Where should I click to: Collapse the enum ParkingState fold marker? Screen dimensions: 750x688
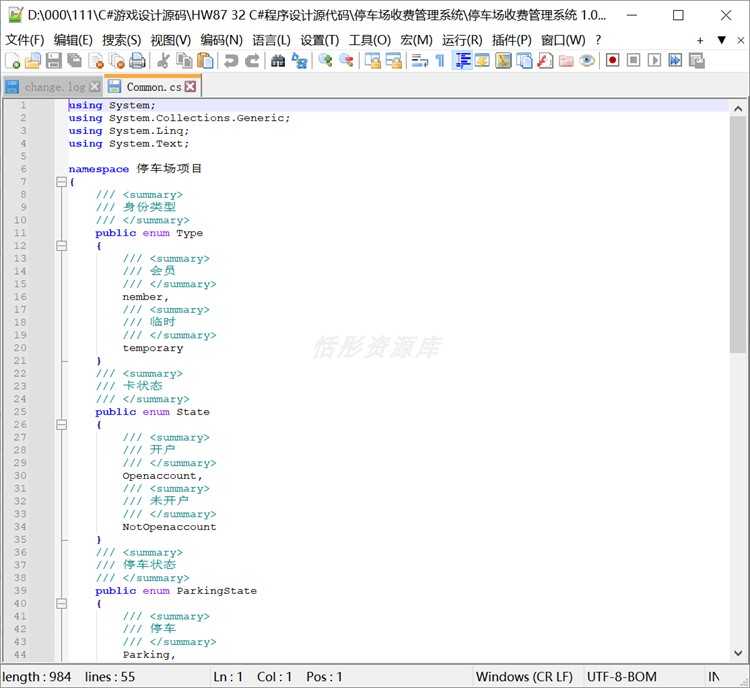point(61,604)
